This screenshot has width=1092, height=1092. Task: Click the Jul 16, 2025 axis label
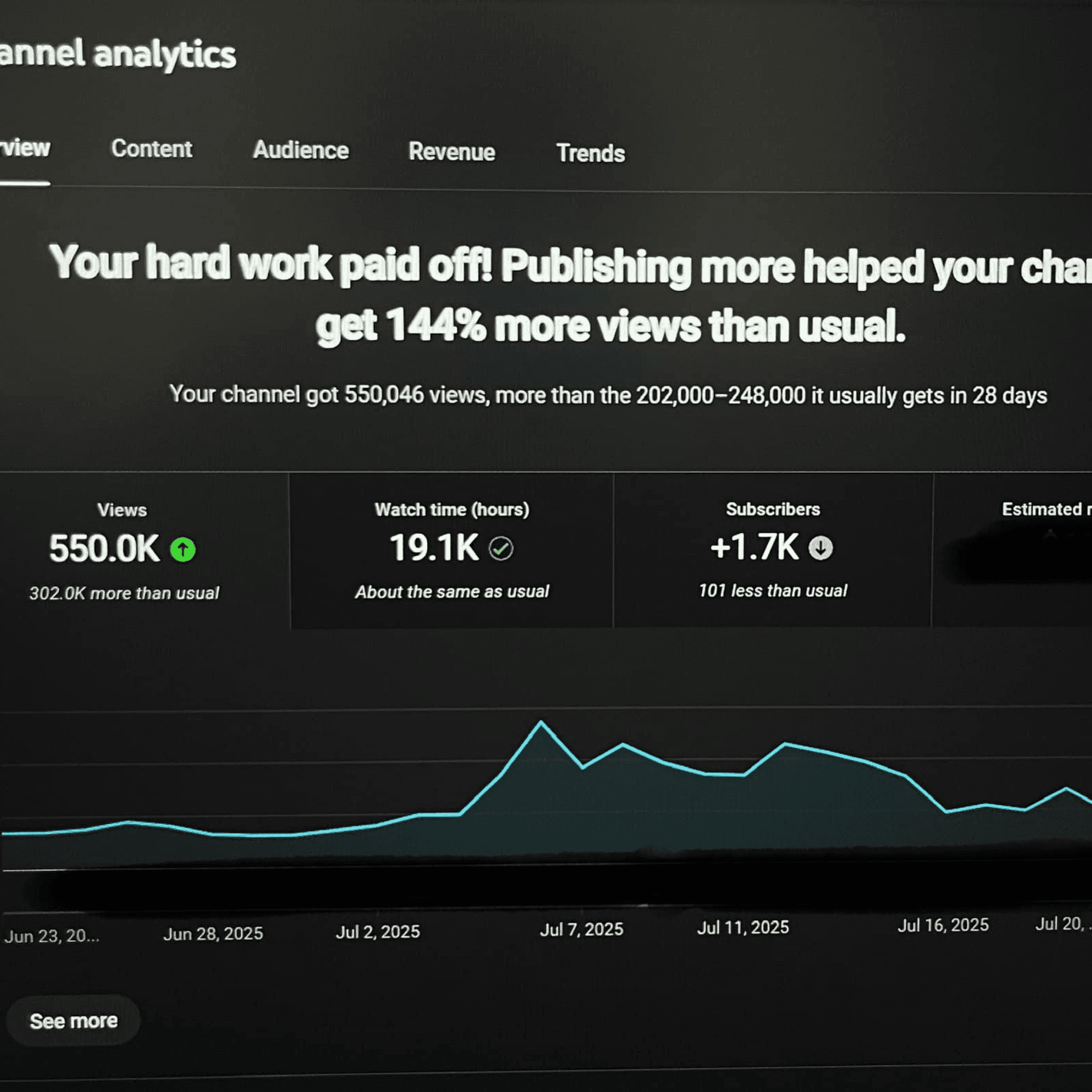coord(943,925)
